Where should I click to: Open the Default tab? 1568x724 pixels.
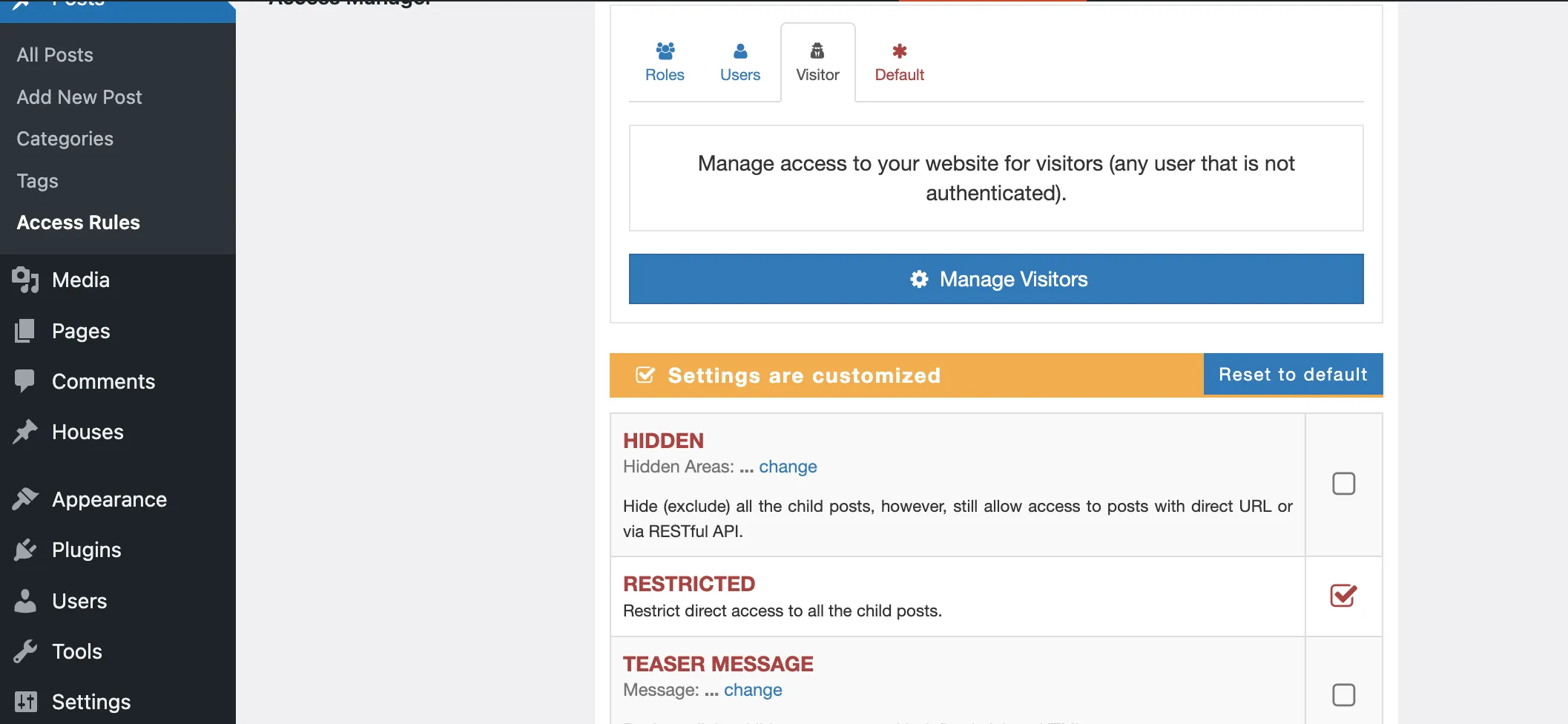(x=899, y=62)
